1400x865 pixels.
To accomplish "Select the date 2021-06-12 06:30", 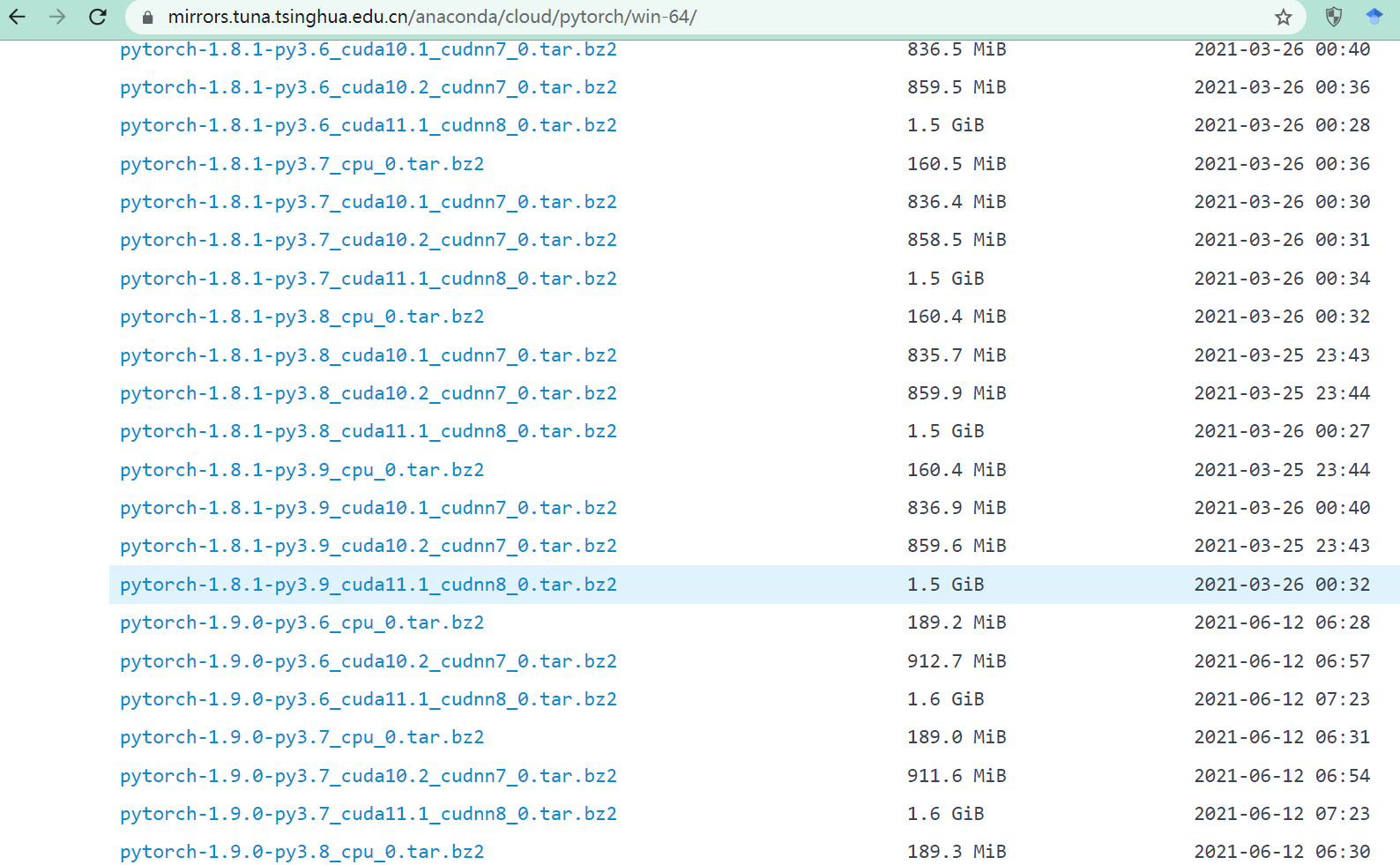I will [1282, 853].
